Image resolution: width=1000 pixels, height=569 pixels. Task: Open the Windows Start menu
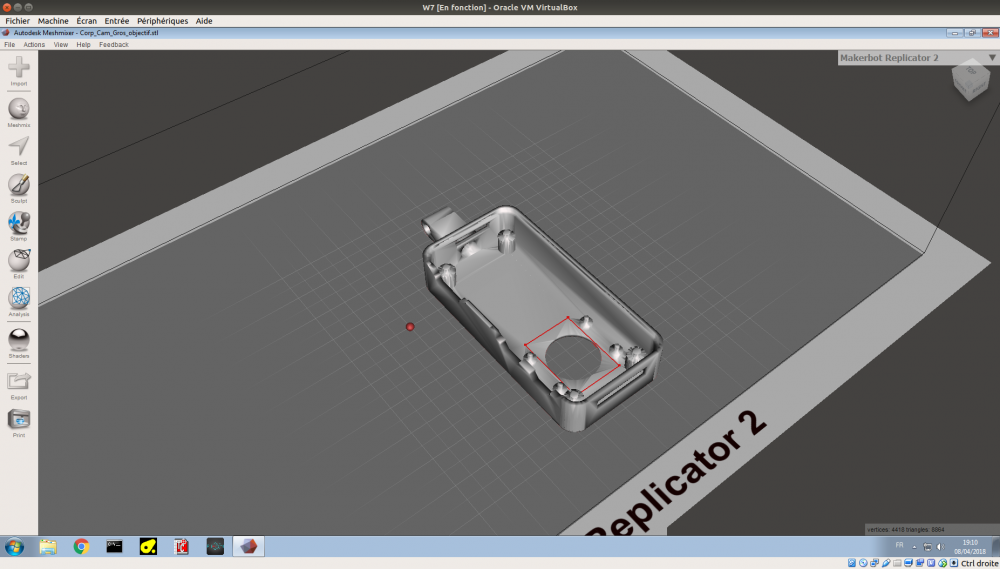(14, 547)
